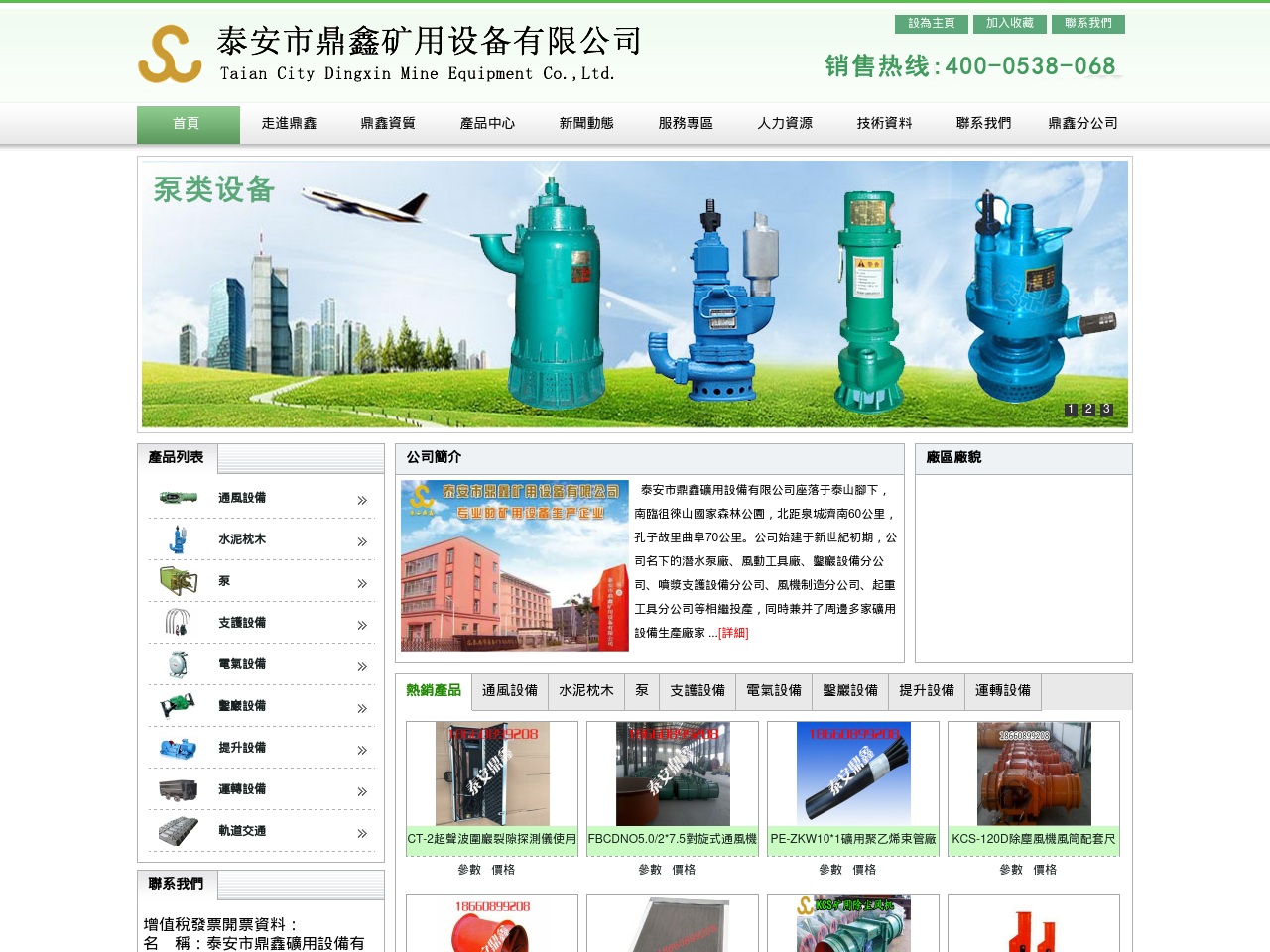1270x952 pixels.
Task: Click the golden S company logo
Action: coord(170,54)
